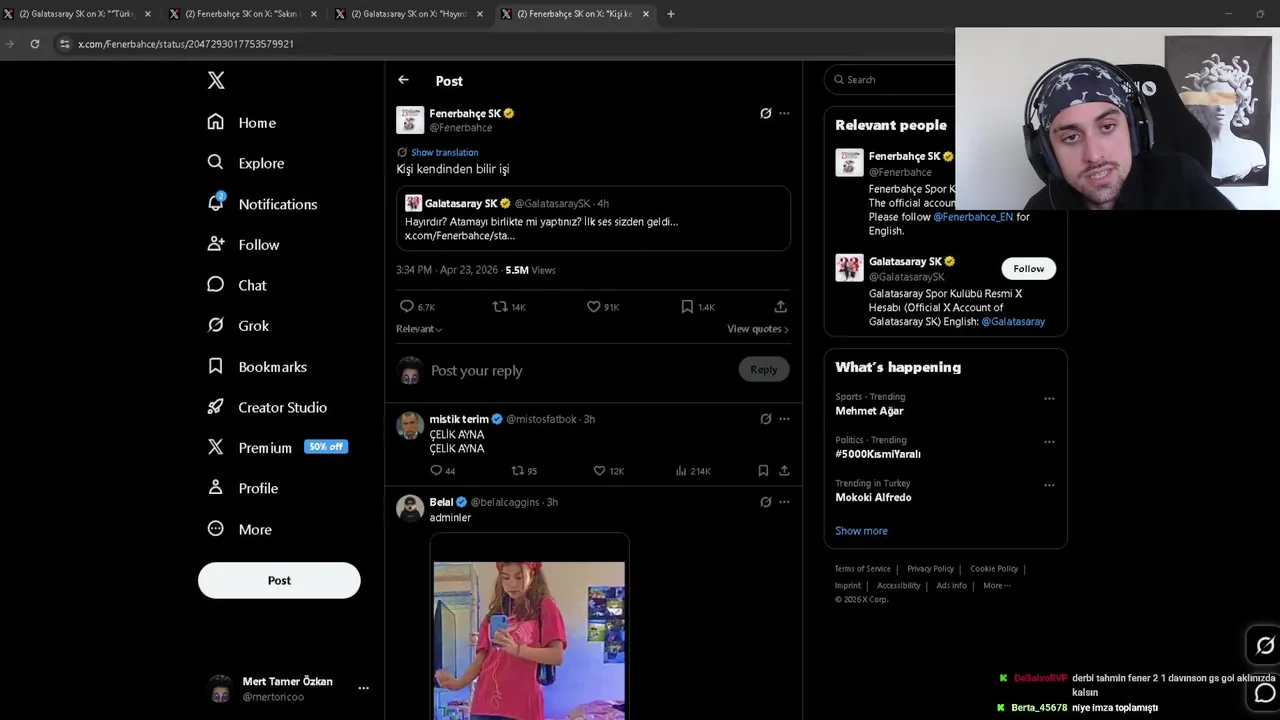
Task: Open floating Grok button at corner
Action: click(1265, 646)
